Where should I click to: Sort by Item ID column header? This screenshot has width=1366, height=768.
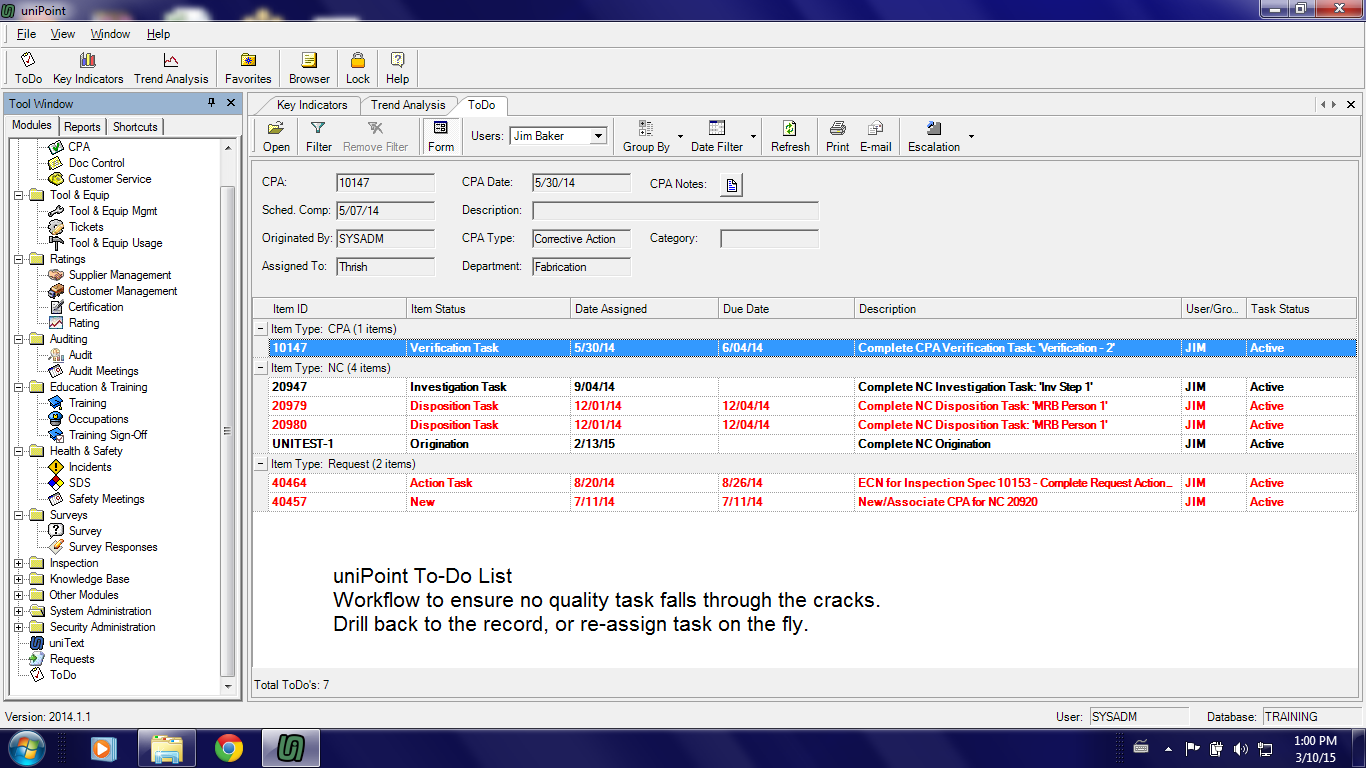coord(329,309)
